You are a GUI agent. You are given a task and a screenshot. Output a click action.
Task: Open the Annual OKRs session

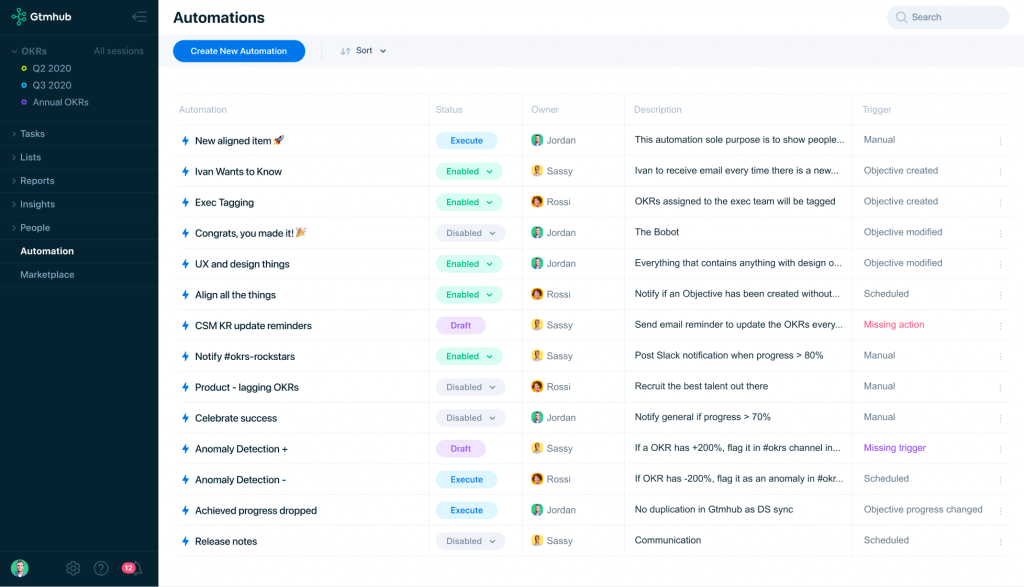[x=60, y=103]
